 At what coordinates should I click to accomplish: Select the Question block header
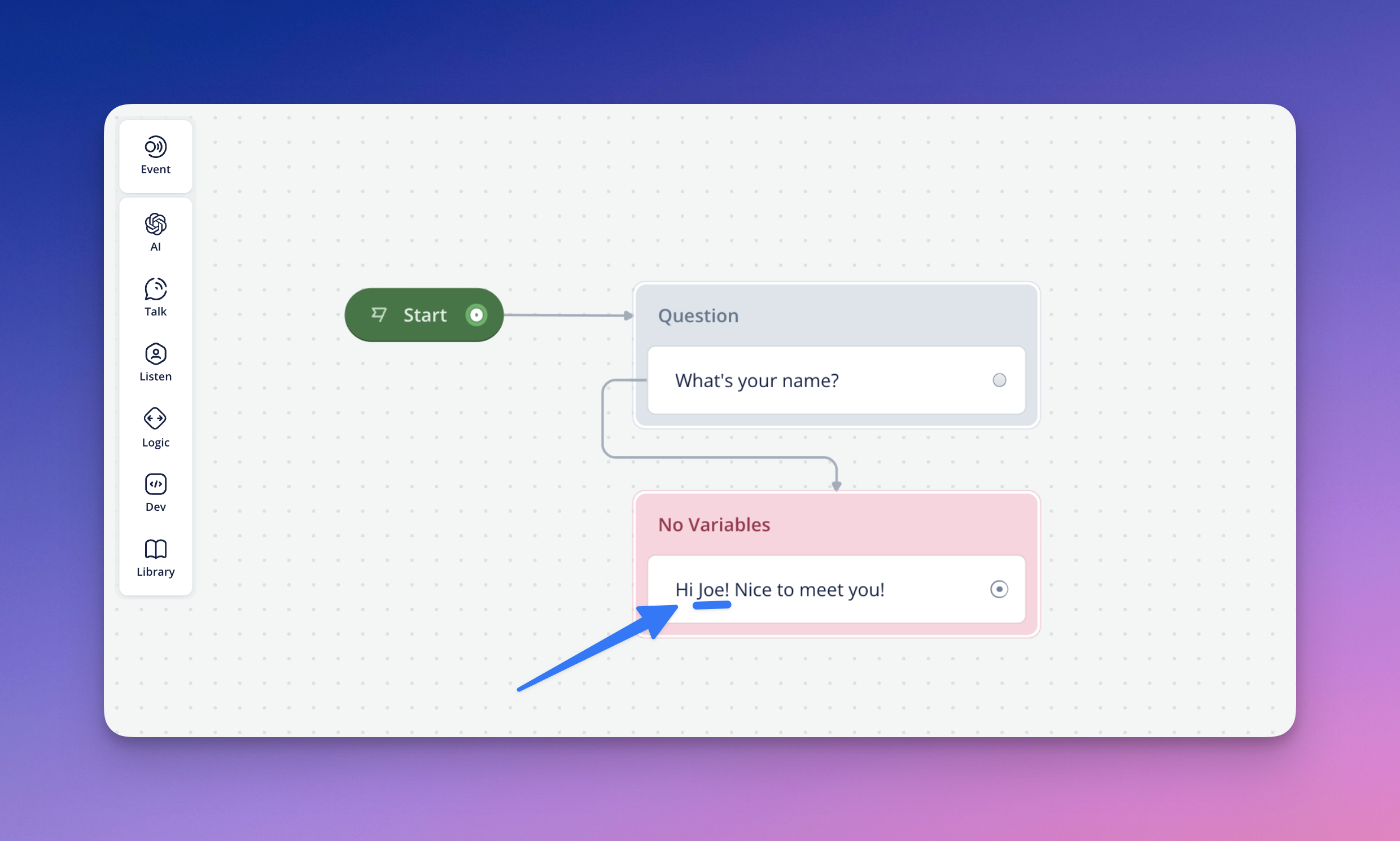coord(698,316)
